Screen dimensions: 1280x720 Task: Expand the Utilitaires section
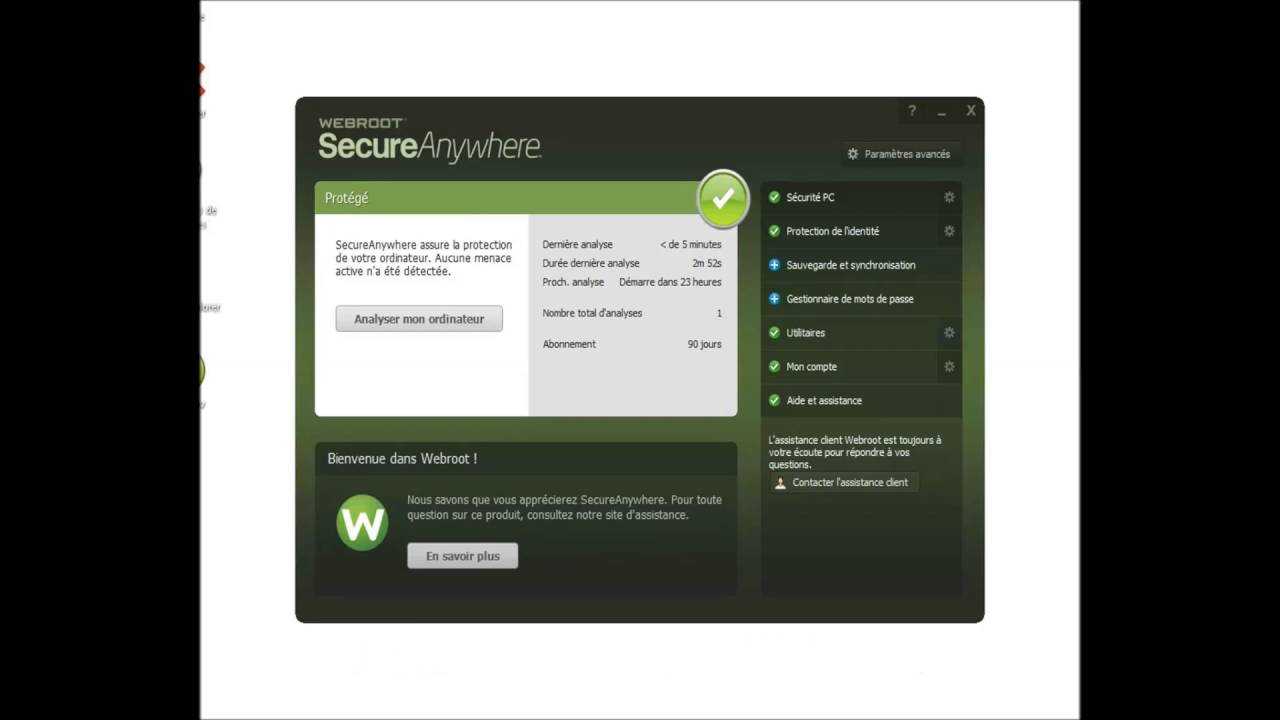850,333
